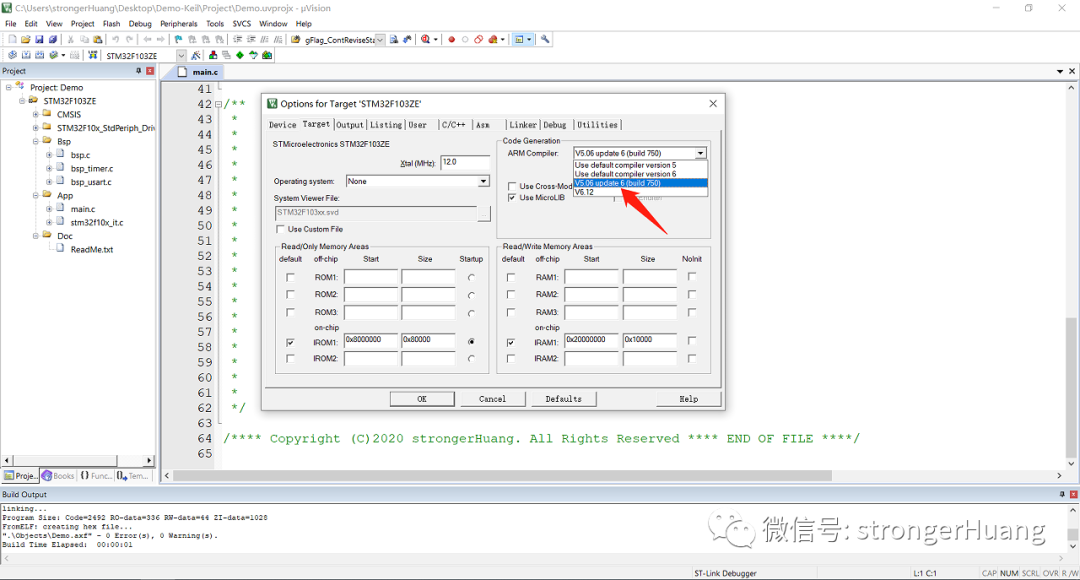Image resolution: width=1080 pixels, height=580 pixels.
Task: Expand the CMSIS group in project tree
Action: click(35, 114)
